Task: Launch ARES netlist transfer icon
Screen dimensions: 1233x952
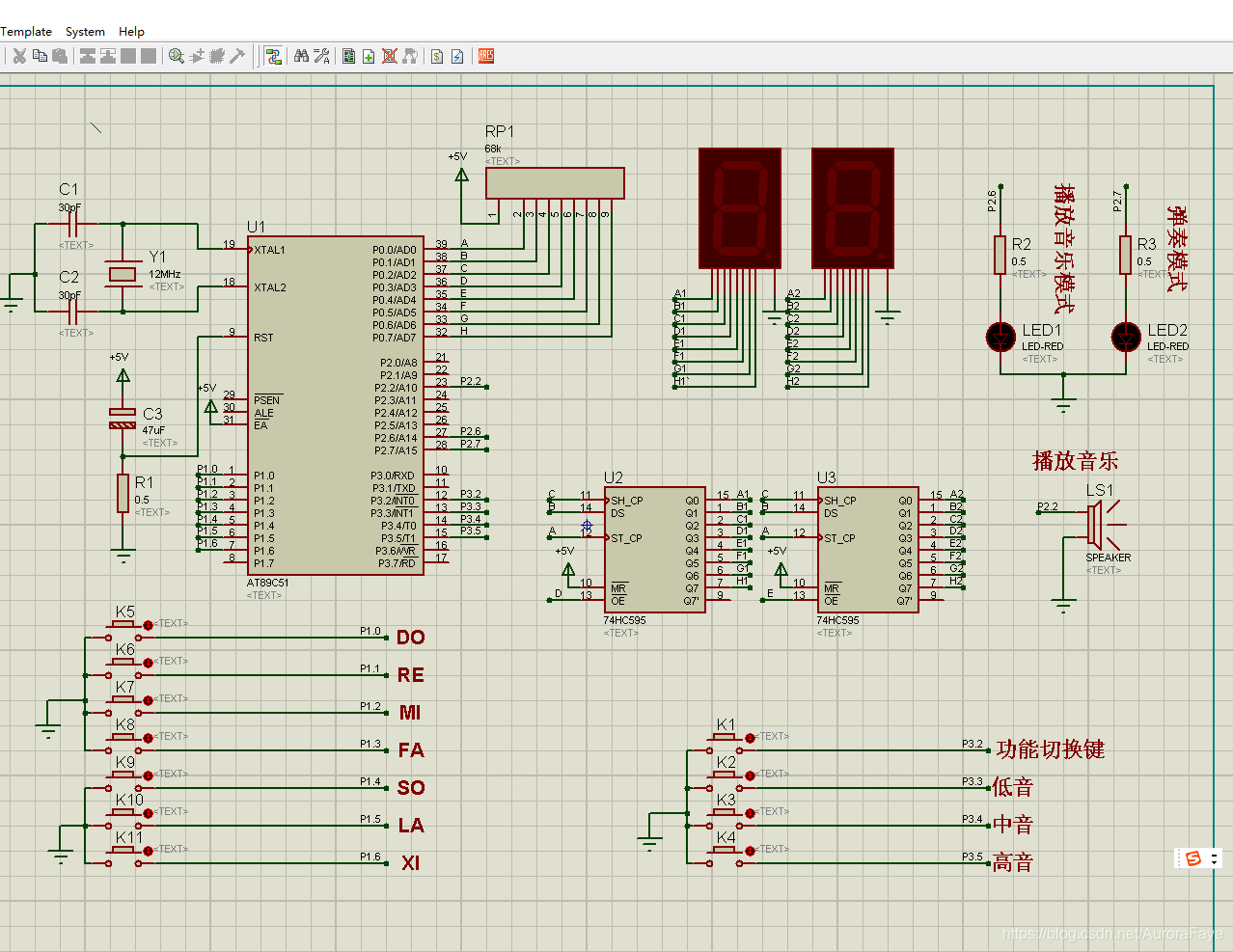Action: click(486, 56)
